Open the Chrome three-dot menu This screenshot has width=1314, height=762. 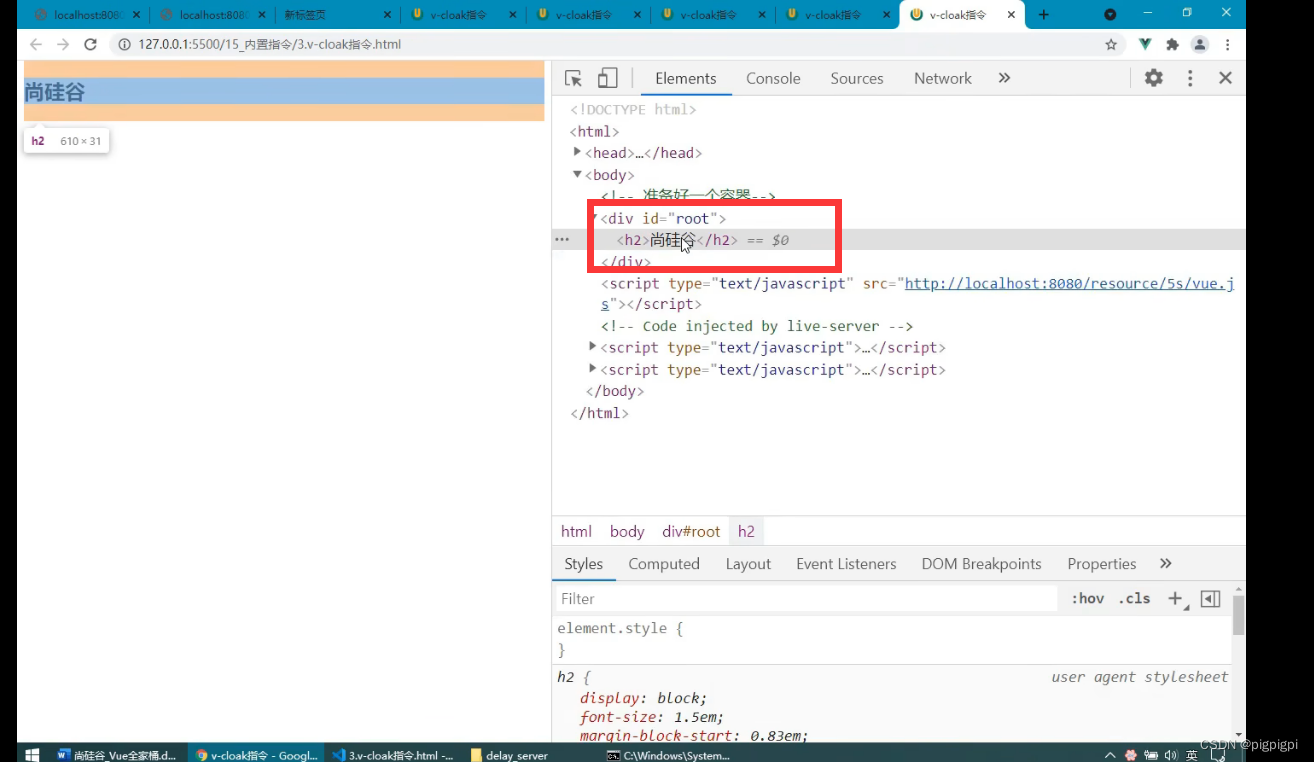point(1227,45)
